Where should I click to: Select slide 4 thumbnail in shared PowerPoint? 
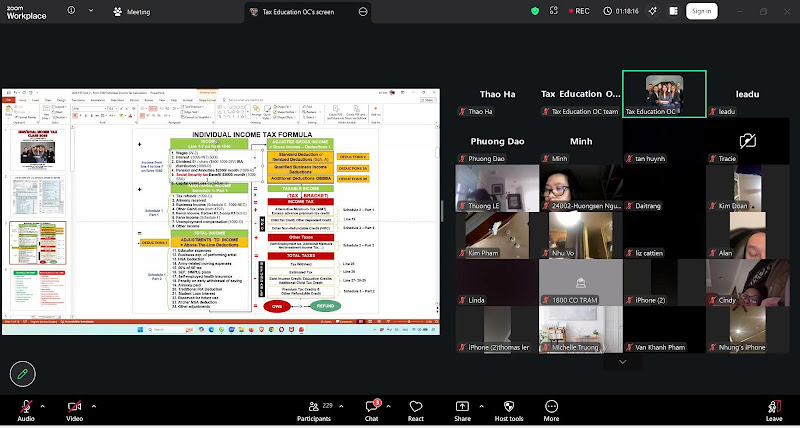coord(38,289)
